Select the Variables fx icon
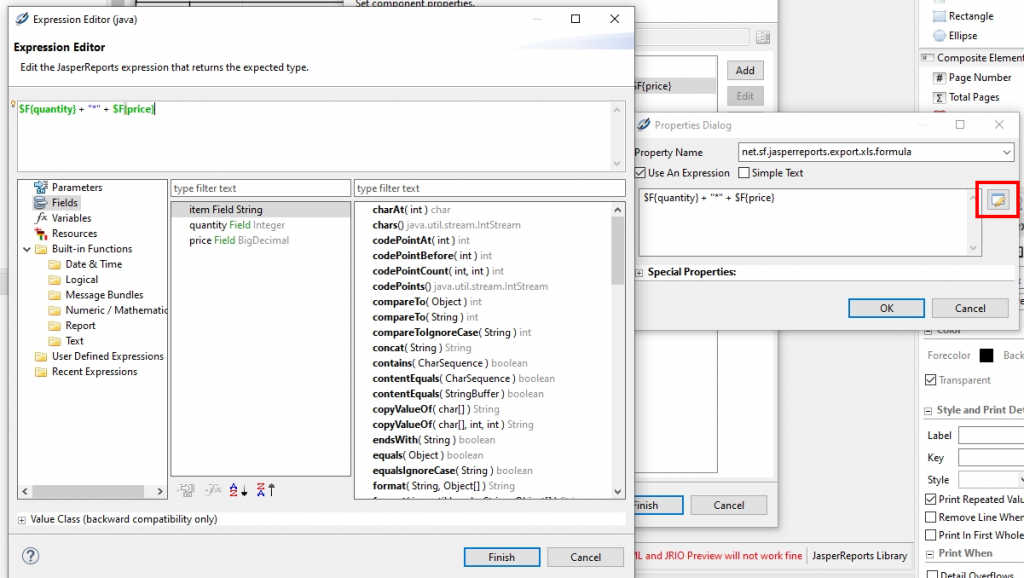 pos(40,218)
